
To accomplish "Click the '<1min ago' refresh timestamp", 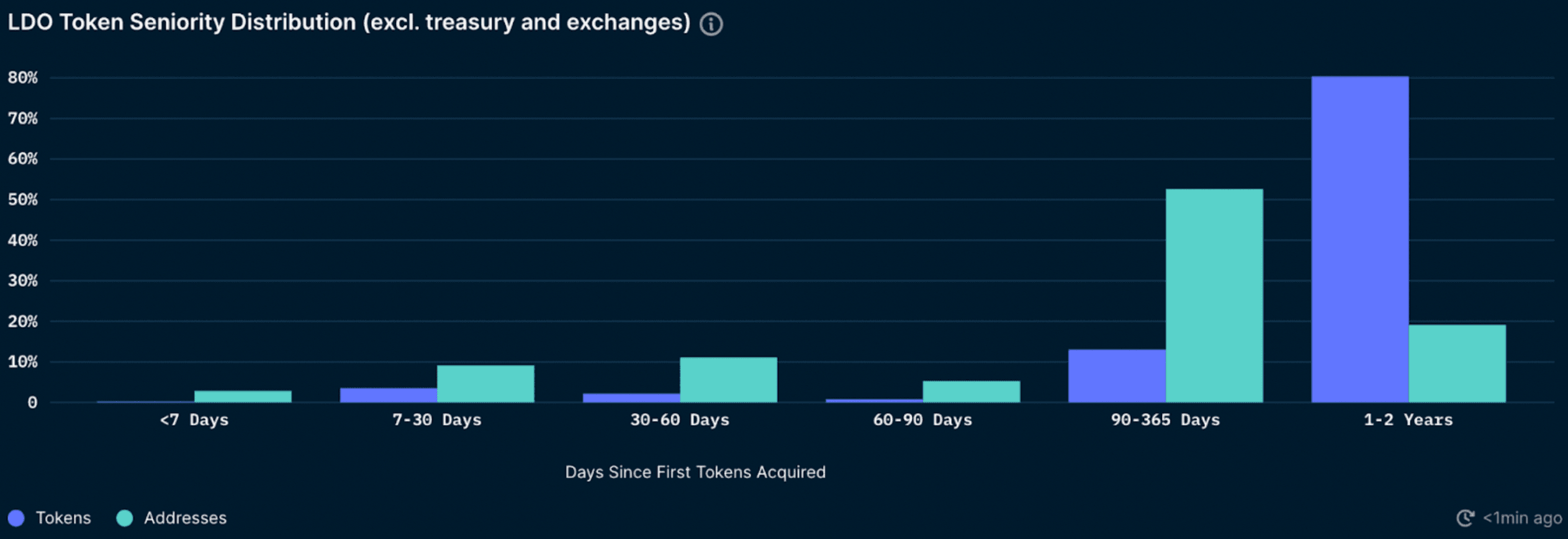I will point(1522,518).
